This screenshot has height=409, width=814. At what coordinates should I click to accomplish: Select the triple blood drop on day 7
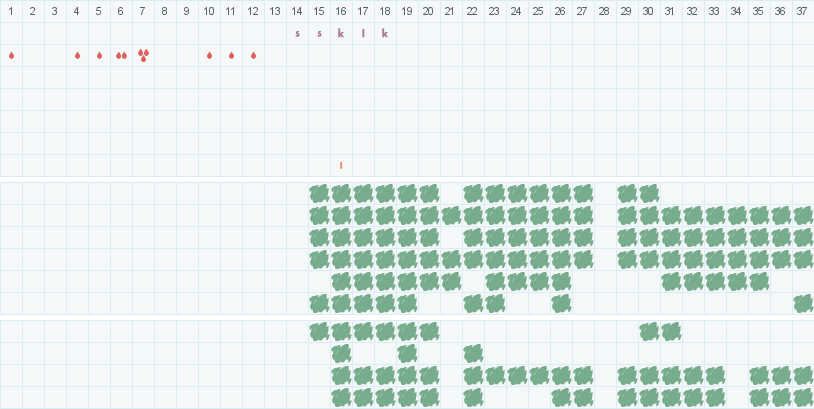pyautogui.click(x=143, y=55)
